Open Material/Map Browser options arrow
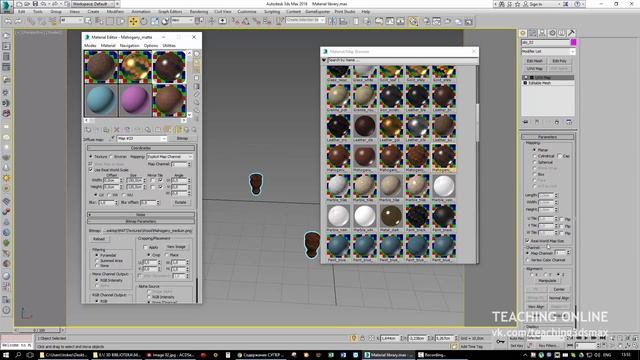The height and width of the screenshot is (360, 640). pyautogui.click(x=324, y=60)
